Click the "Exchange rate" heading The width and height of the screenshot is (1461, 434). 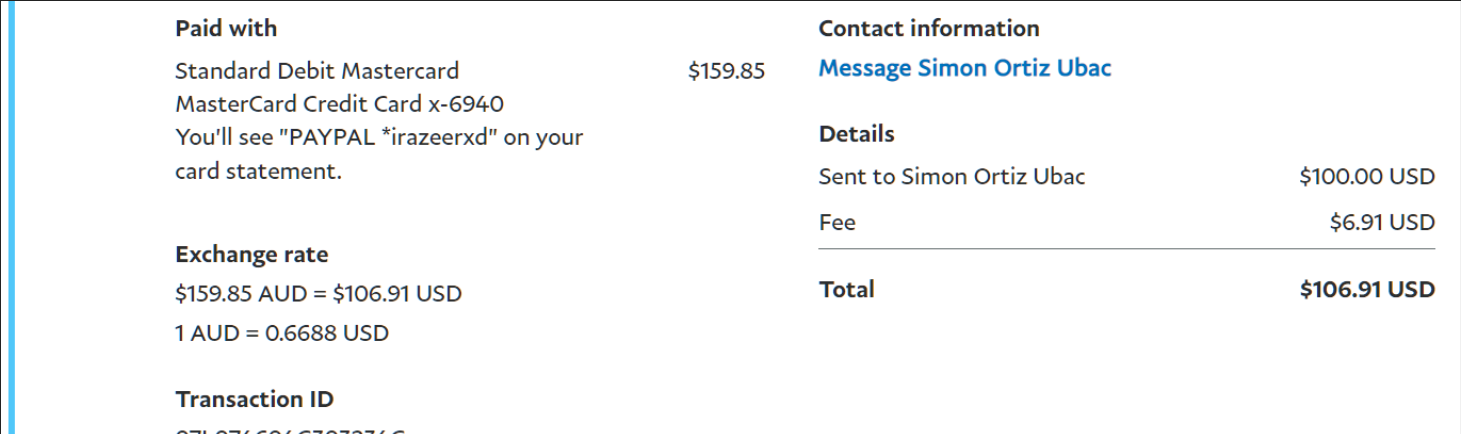click(x=251, y=254)
